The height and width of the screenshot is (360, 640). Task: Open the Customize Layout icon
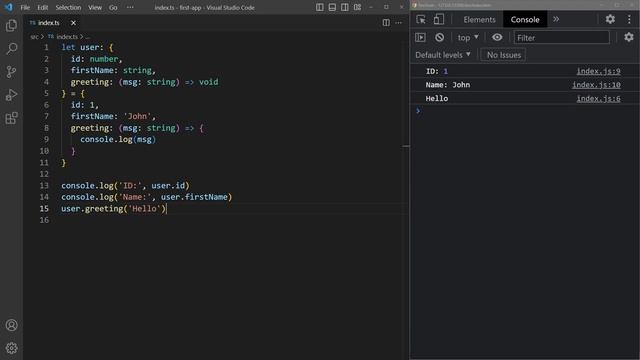click(358, 7)
